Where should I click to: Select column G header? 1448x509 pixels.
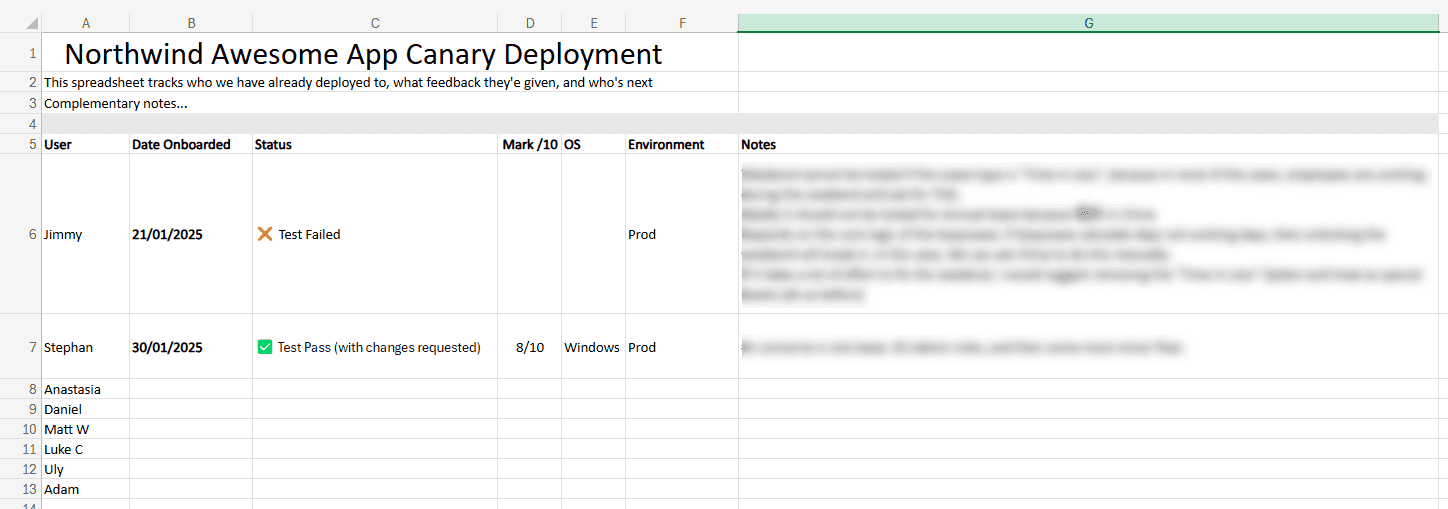1088,23
